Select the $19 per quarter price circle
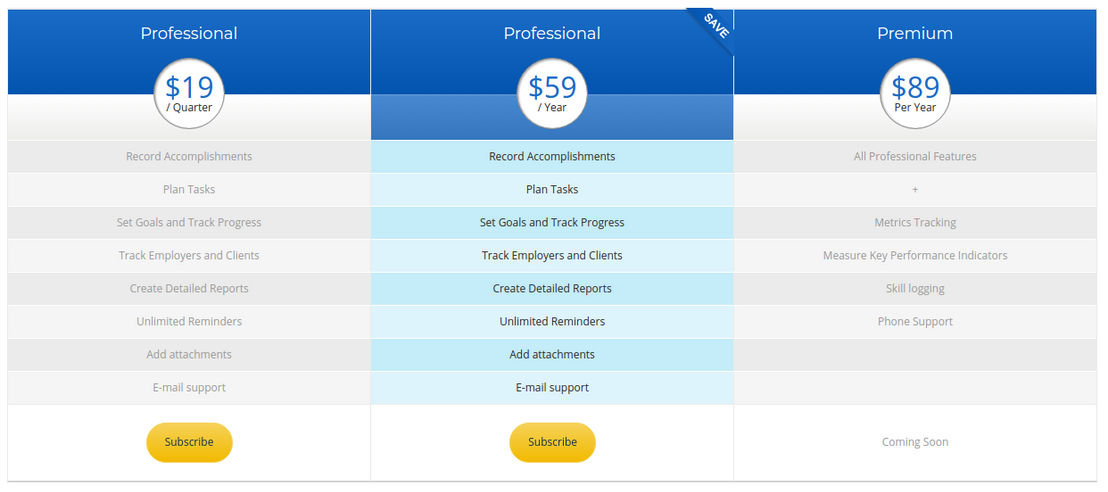1108x492 pixels. pos(189,93)
